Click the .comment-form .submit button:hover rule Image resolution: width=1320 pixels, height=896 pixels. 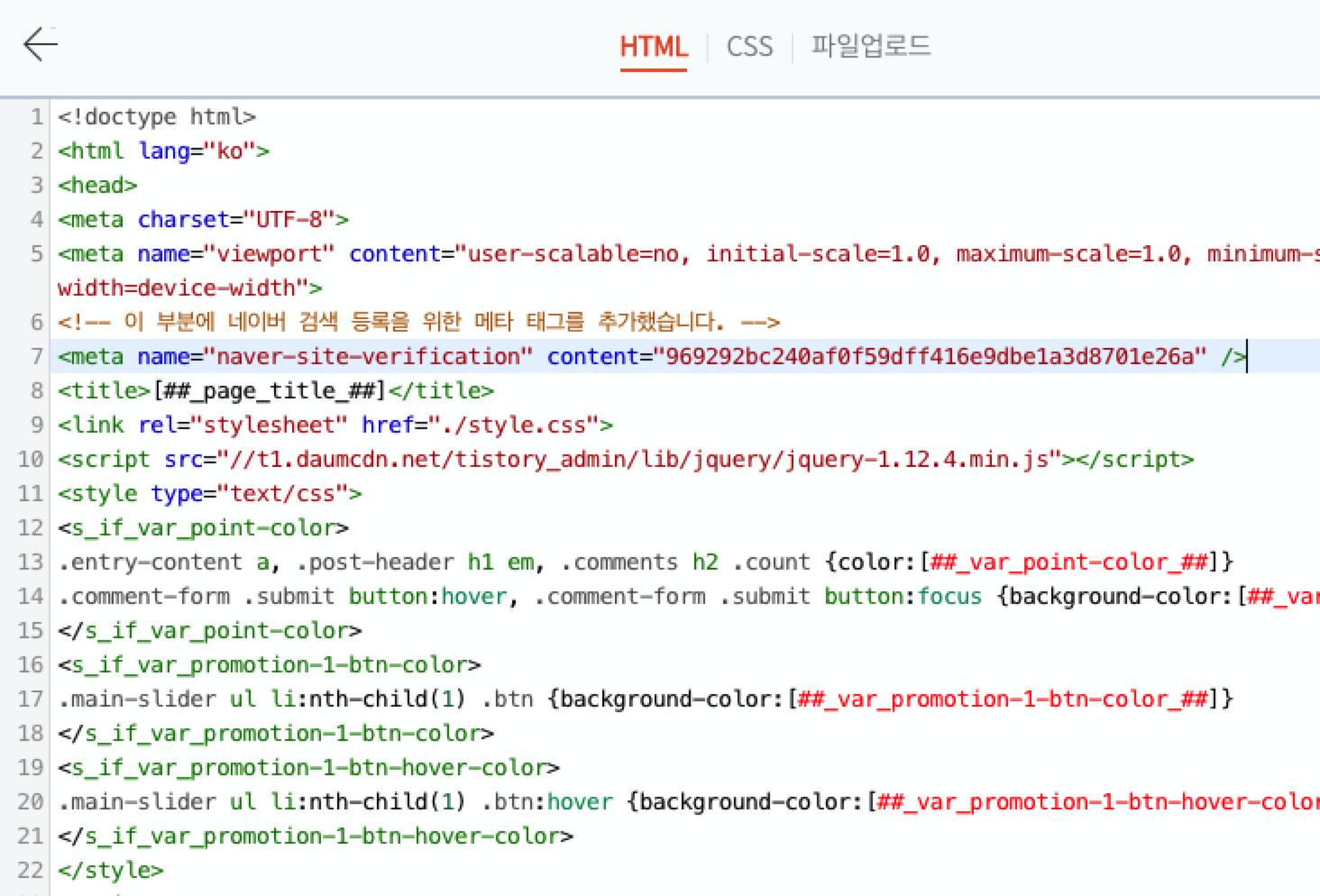(689, 596)
